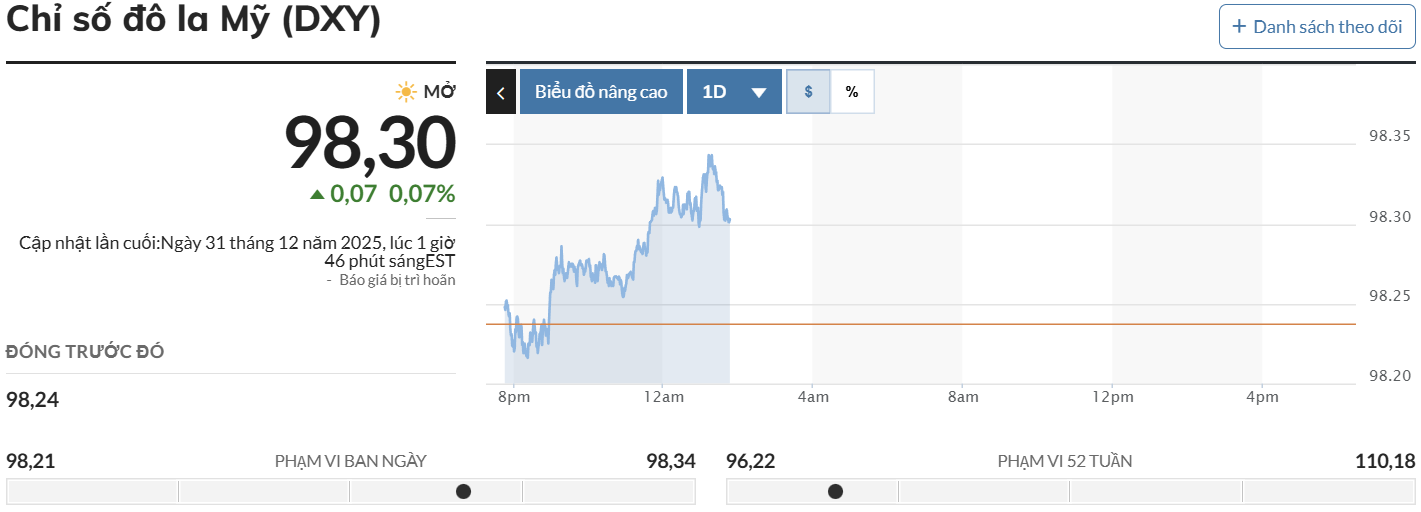
Task: Open Biểu đồ nâng cao advanced chart
Action: tap(600, 92)
